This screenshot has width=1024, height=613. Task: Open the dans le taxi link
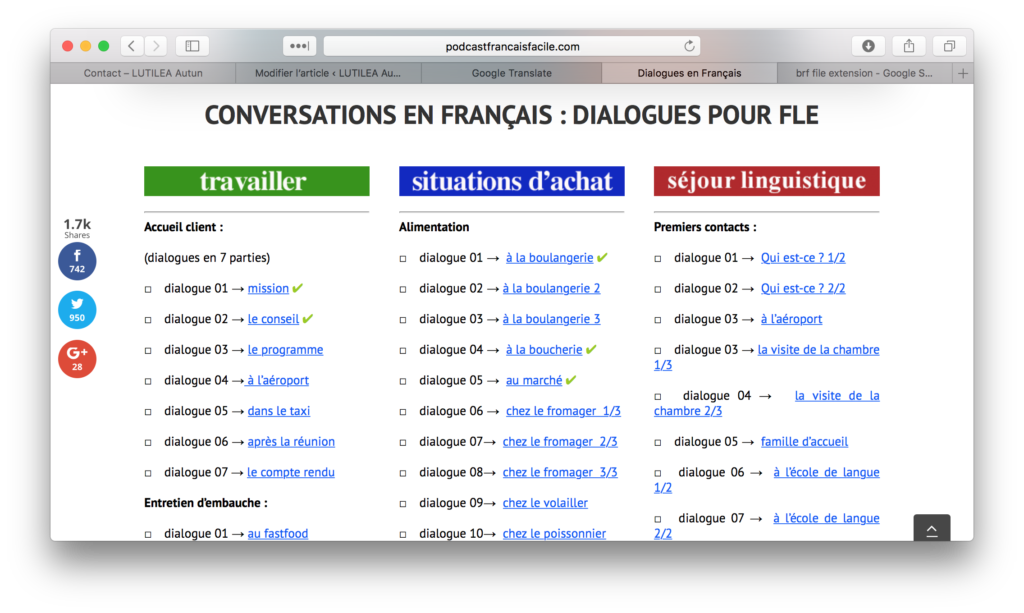[x=279, y=411]
